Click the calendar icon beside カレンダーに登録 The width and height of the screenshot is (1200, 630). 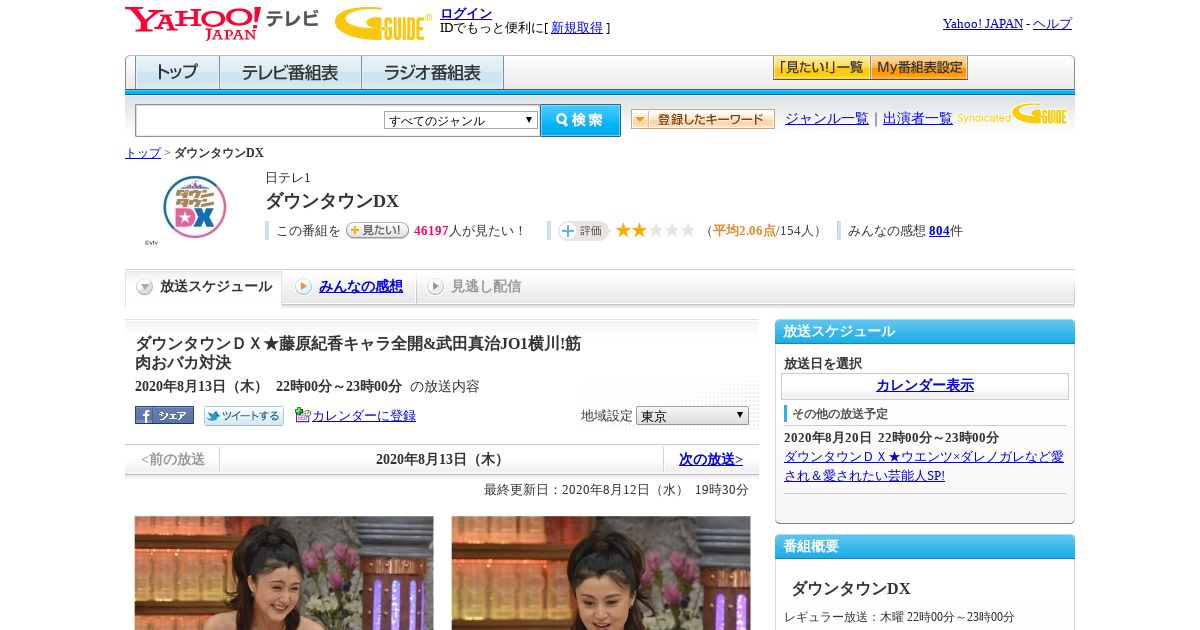[302, 415]
